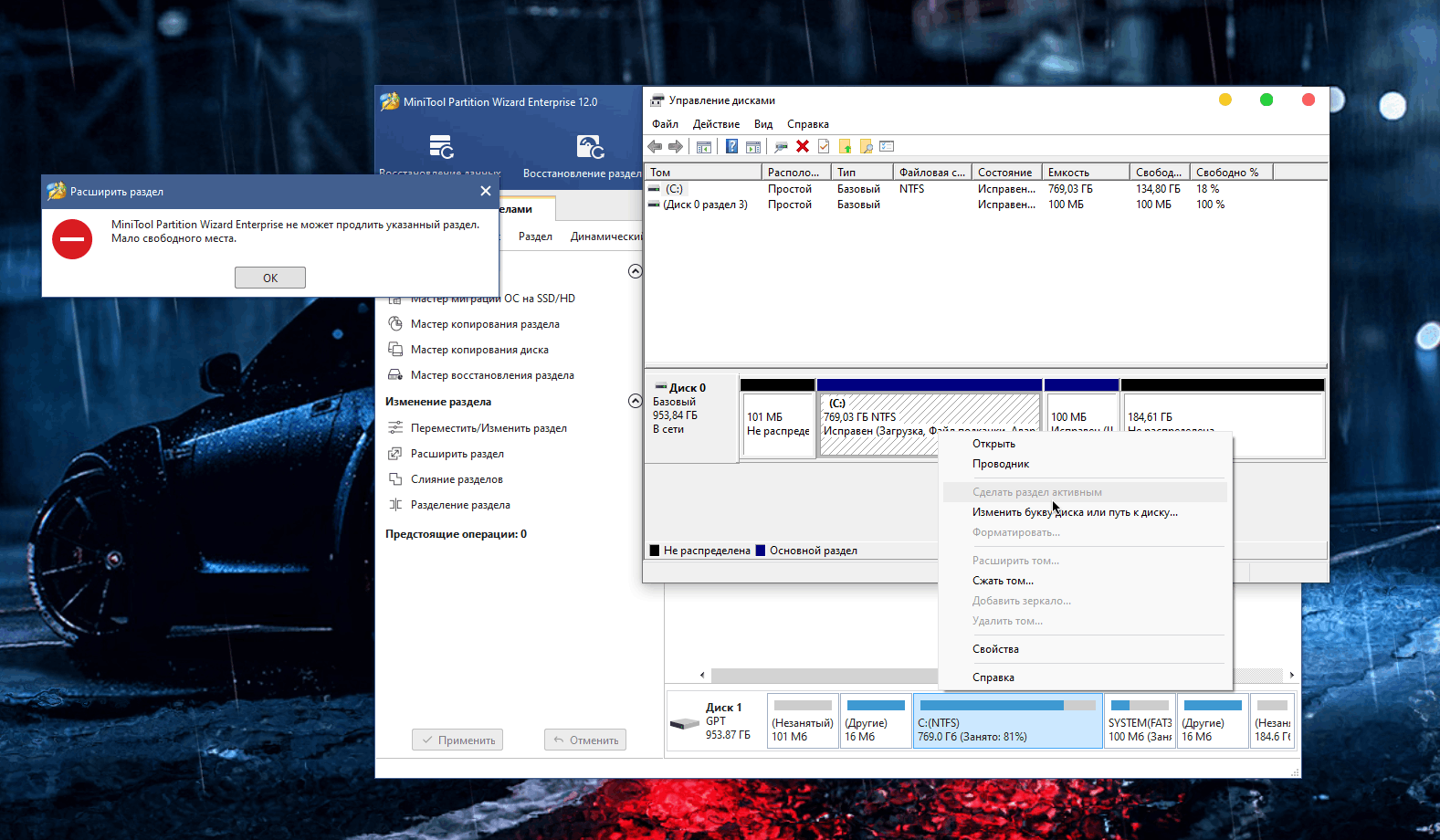Click scroll right arrow of MiniTool horizontal scrollbar
The image size is (1440, 840).
pyautogui.click(x=1291, y=676)
